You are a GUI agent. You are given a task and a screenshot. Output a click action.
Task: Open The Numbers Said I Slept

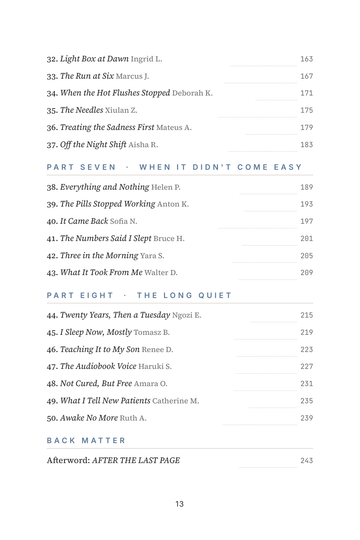click(179, 238)
